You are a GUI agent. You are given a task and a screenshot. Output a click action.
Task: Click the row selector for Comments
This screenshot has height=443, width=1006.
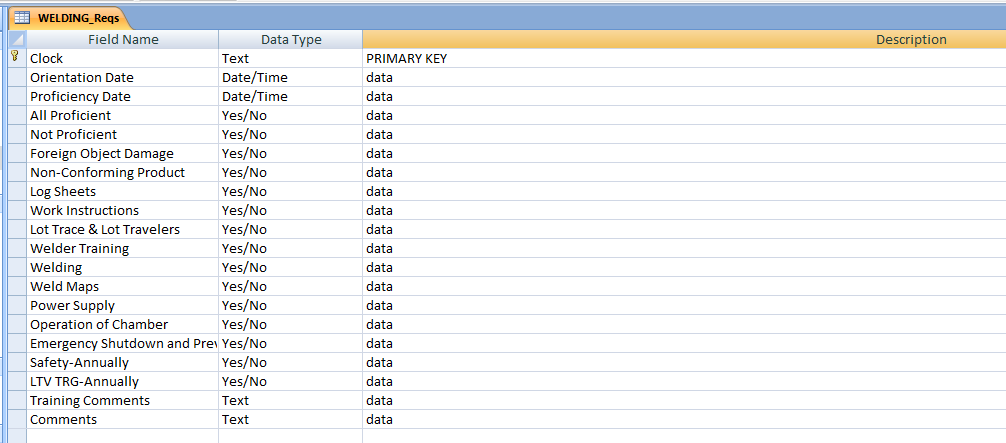coord(16,419)
